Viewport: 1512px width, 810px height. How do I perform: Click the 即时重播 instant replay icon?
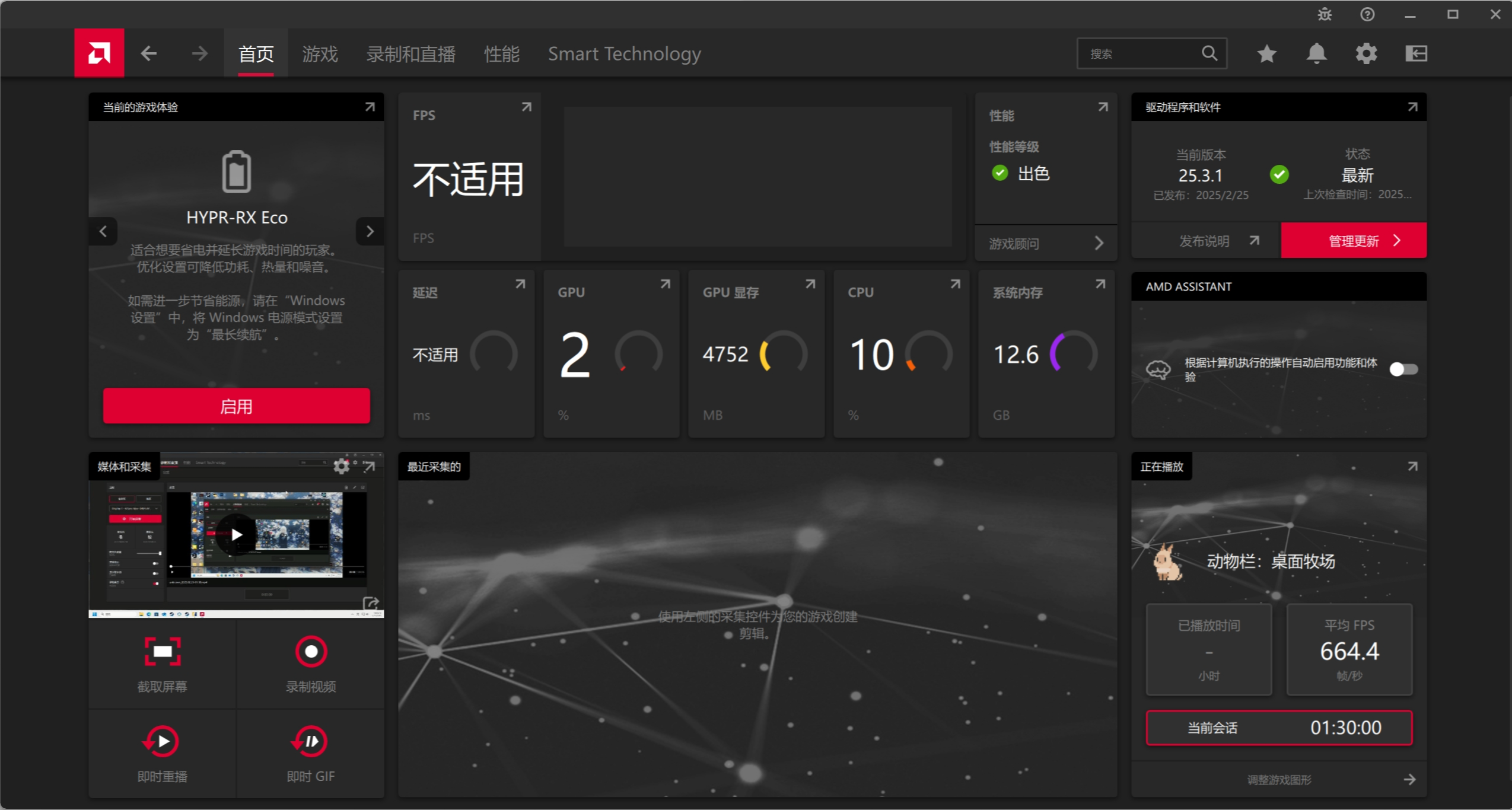(x=161, y=741)
